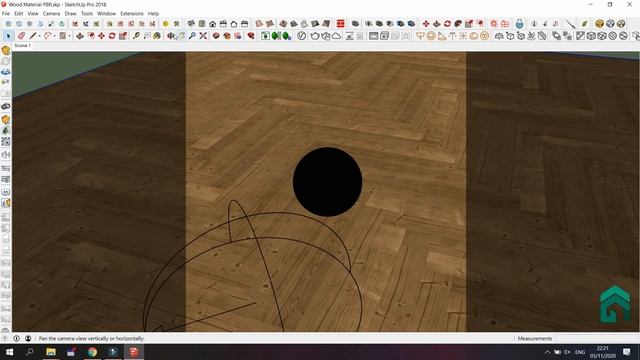640x360 pixels.
Task: Open the Help menu
Action: [153, 13]
